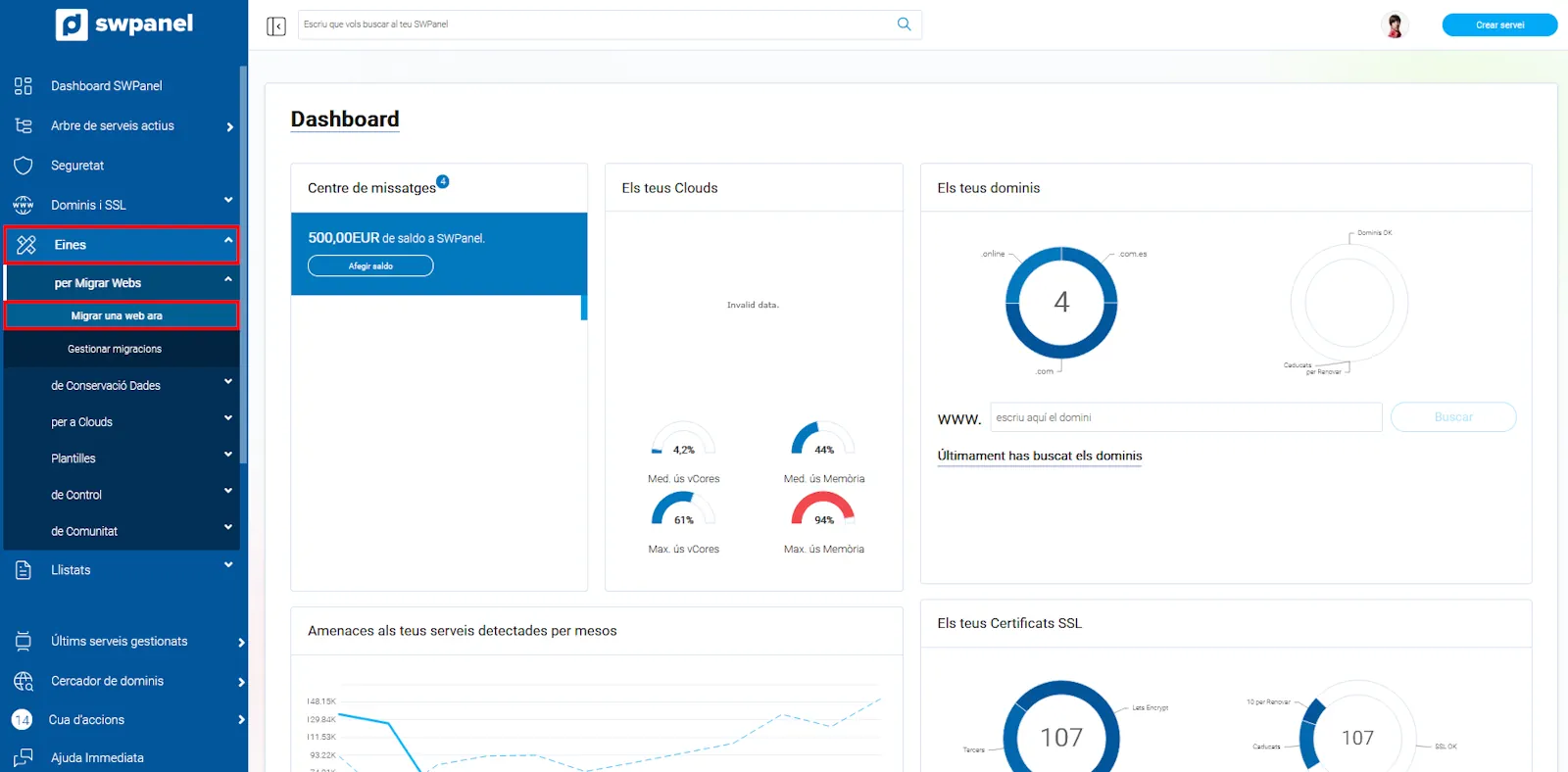Click the escriu aquí el domini field
The height and width of the screenshot is (772, 1568).
coord(1186,417)
